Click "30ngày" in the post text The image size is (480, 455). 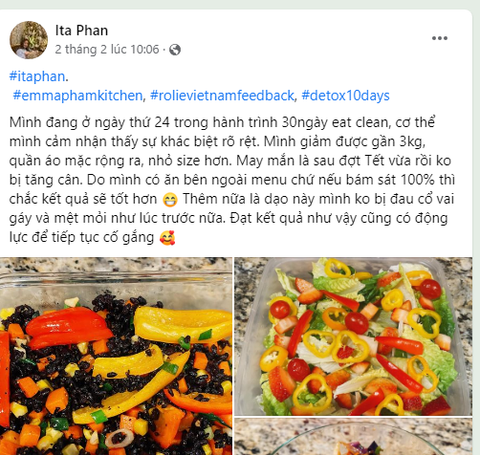(305, 123)
